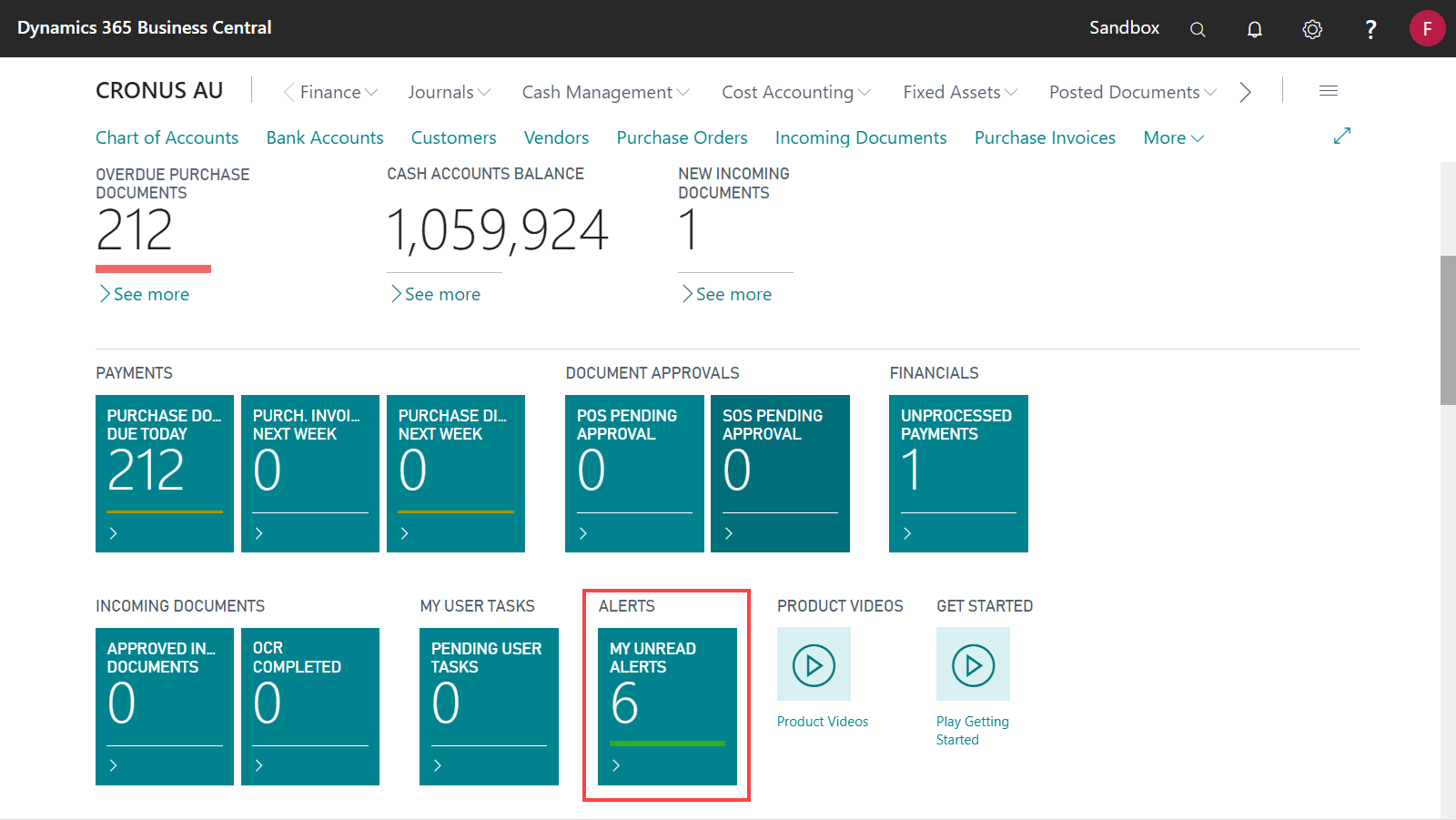Click the Sandbox environment label
This screenshot has width=1456, height=820.
1124,28
